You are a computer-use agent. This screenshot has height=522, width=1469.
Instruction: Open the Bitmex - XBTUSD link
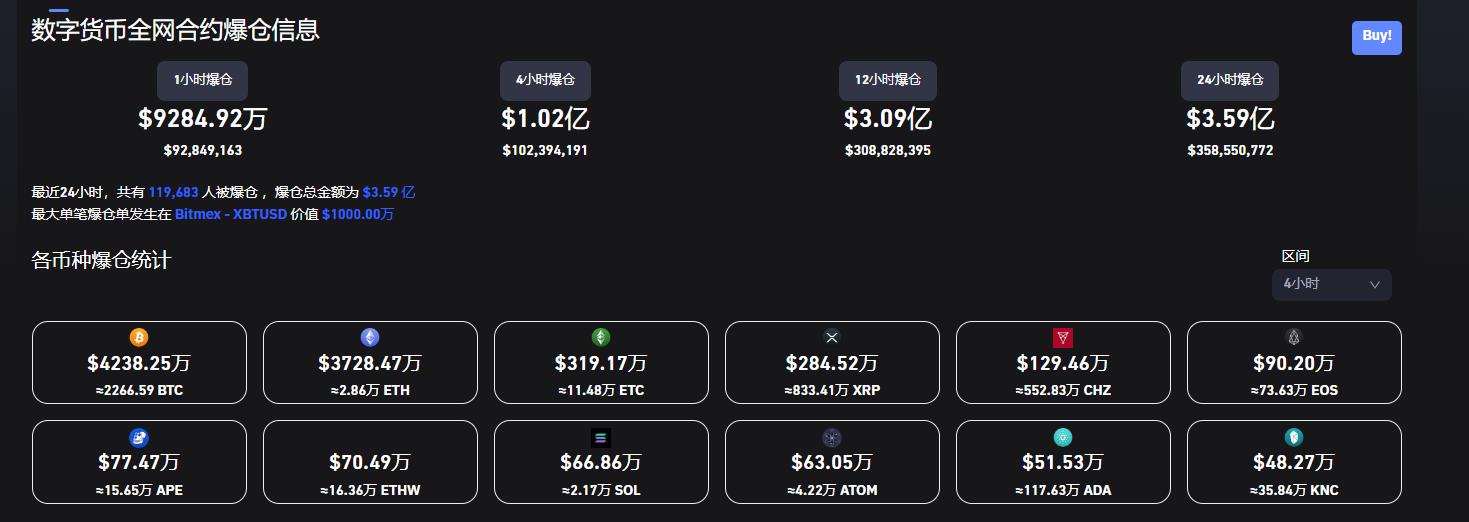pos(231,214)
